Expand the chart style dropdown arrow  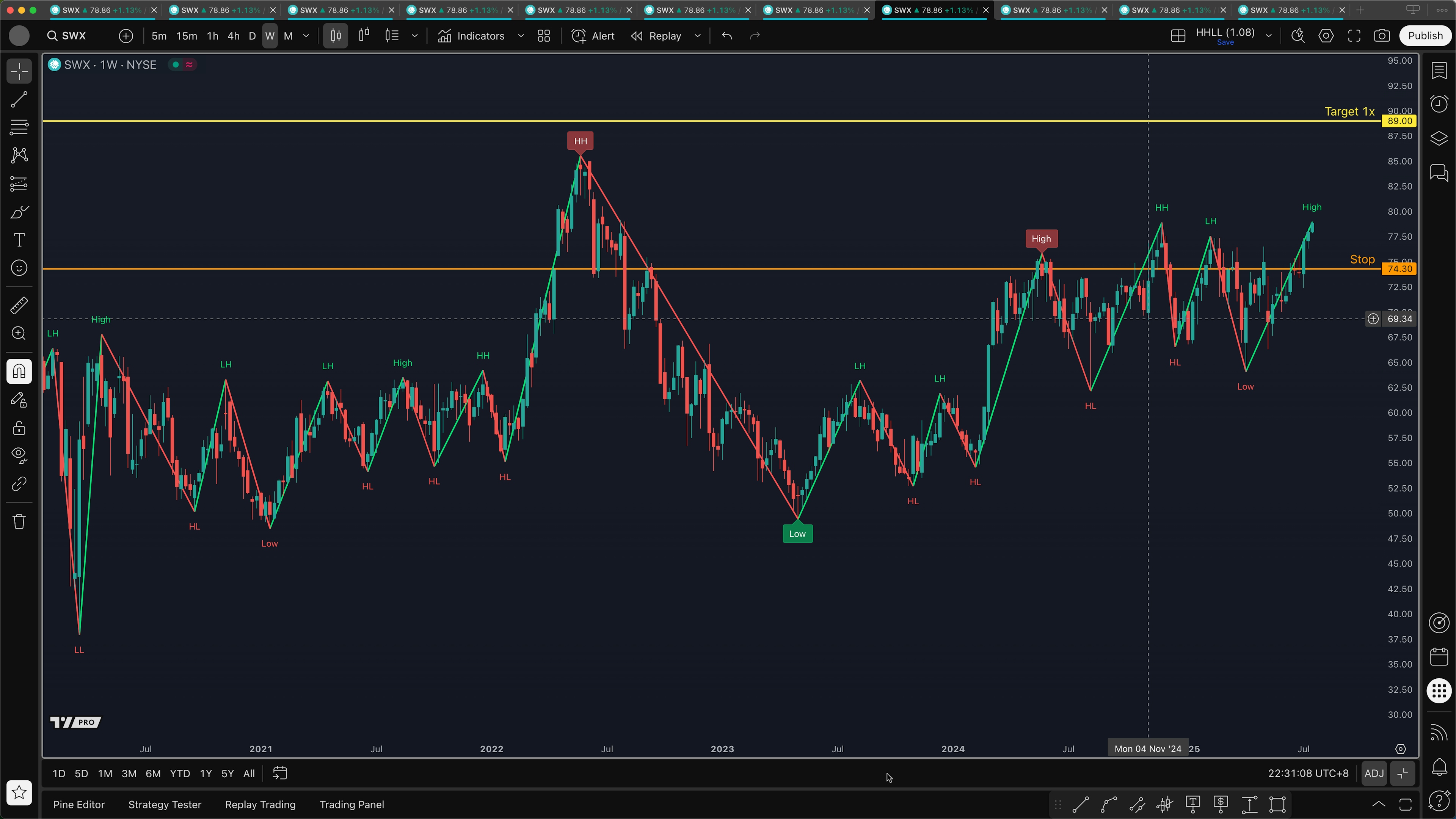414,36
